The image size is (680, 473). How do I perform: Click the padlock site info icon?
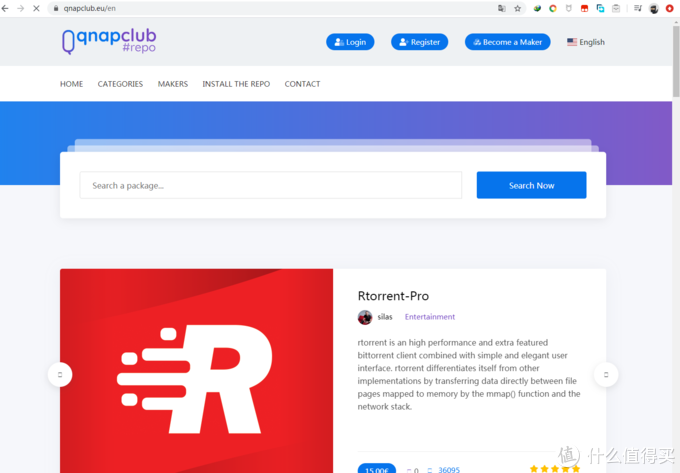(56, 8)
